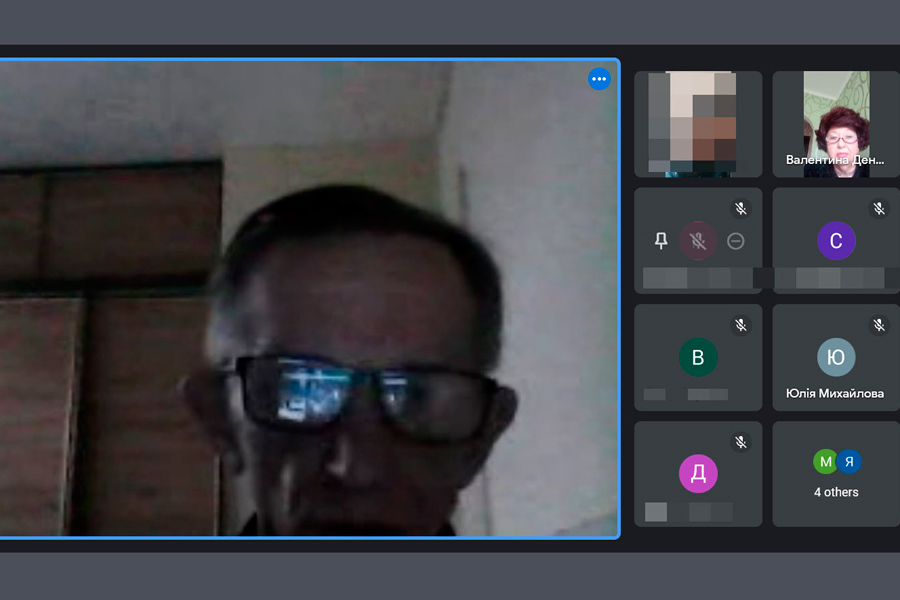Select the purple C avatar
This screenshot has height=600, width=900.
(x=836, y=241)
